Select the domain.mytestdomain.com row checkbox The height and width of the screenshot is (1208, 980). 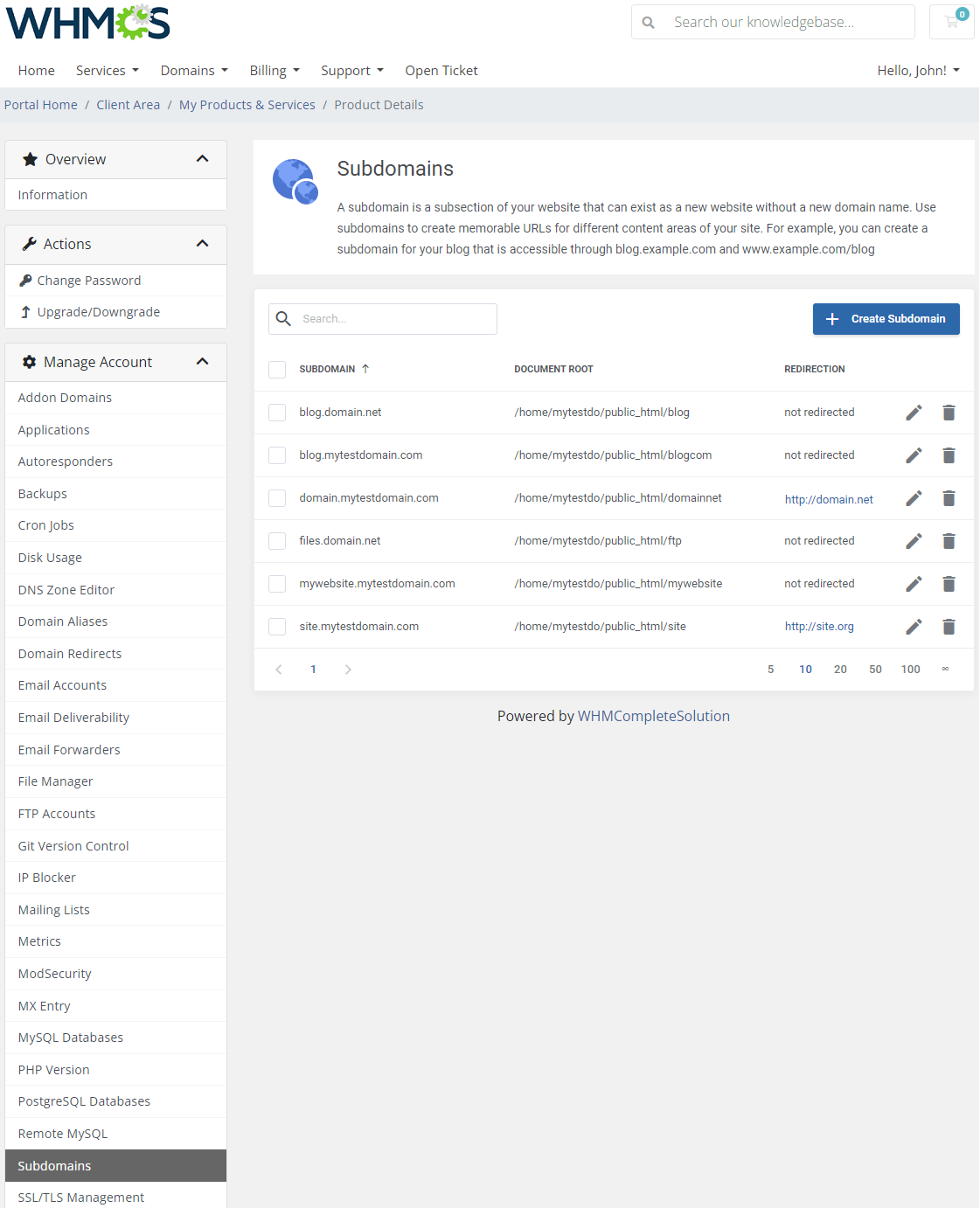(x=277, y=498)
